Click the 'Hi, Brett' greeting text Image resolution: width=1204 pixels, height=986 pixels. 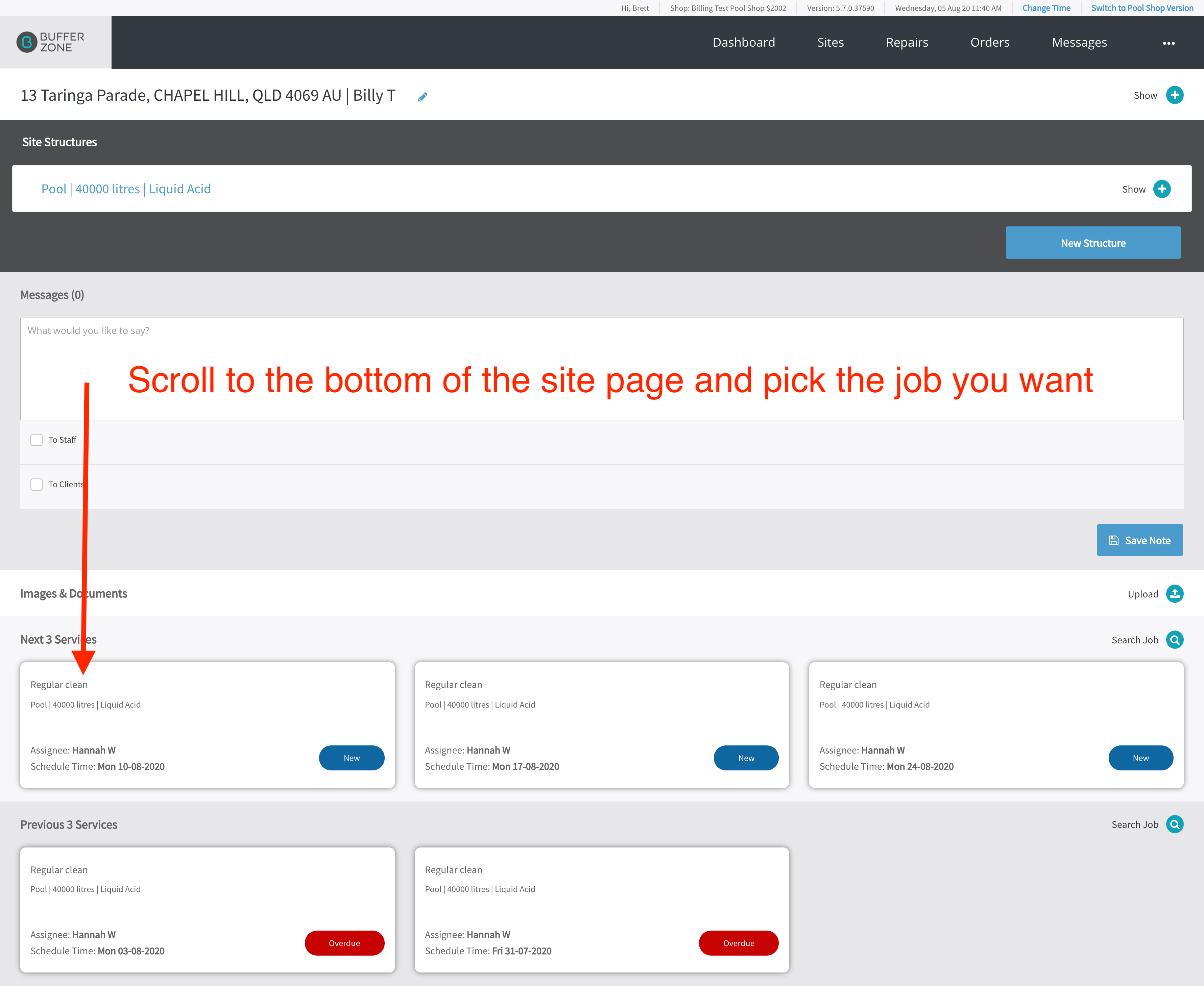(635, 8)
